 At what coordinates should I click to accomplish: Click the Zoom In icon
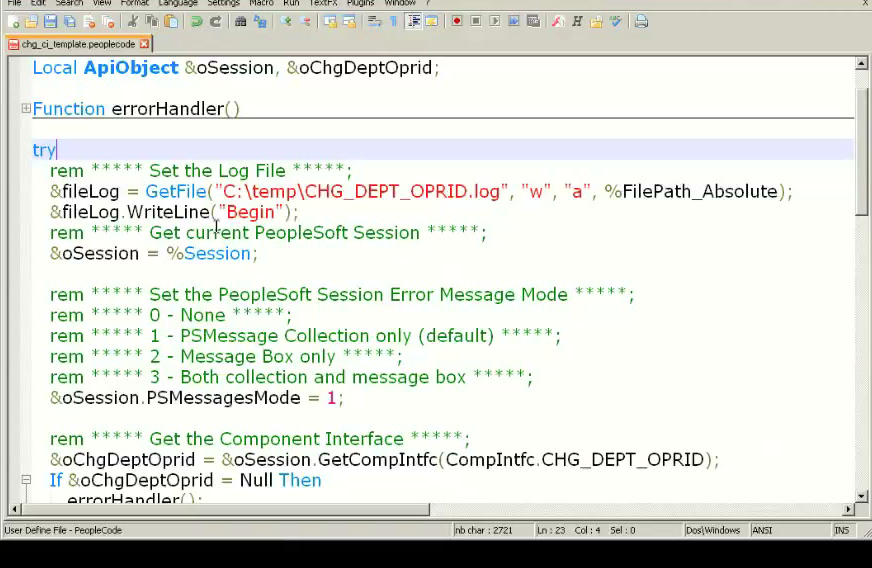(285, 22)
